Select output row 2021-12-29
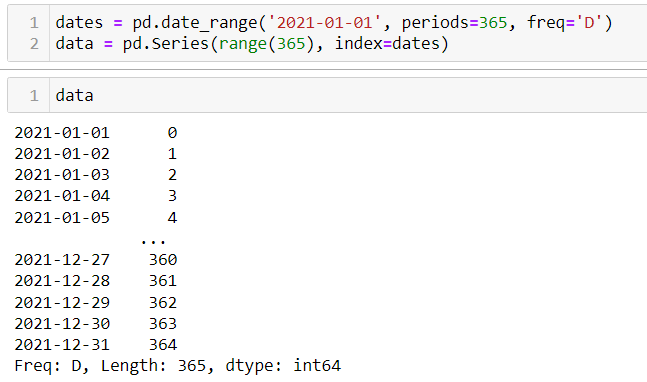Image resolution: width=647 pixels, height=382 pixels. [96, 303]
